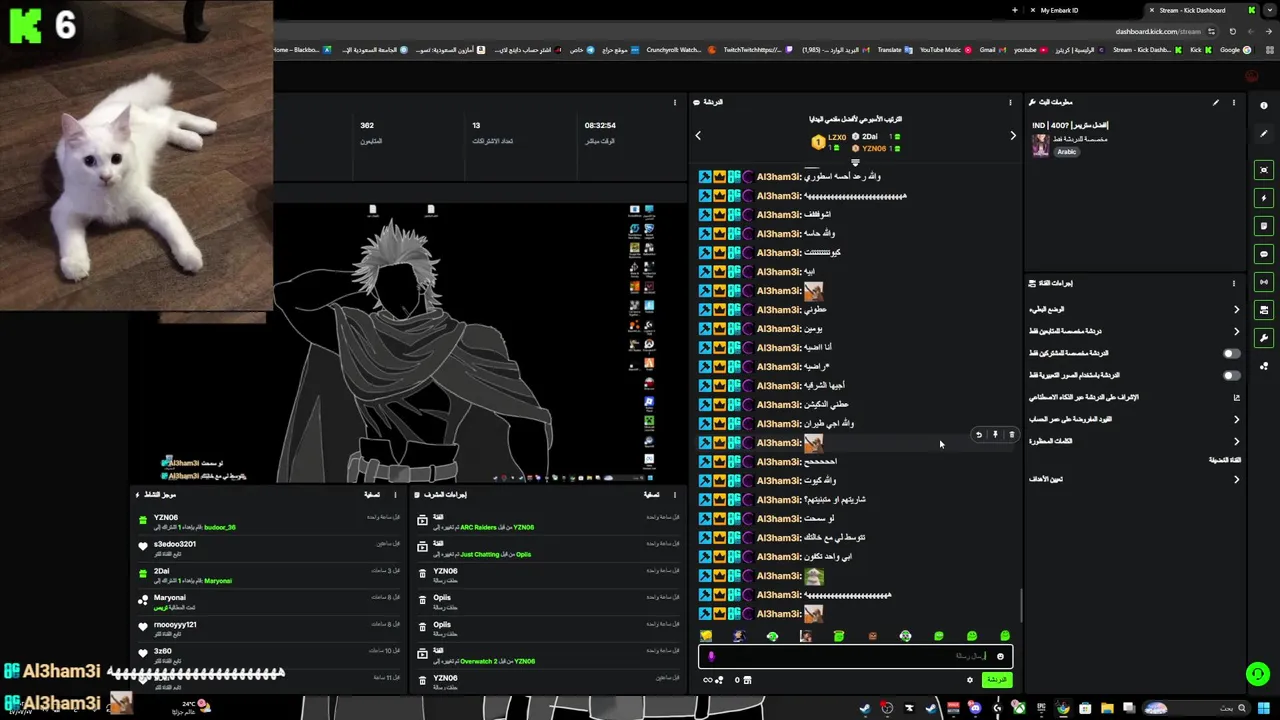Click the green broadcast signal sidebar icon
This screenshot has width=1280, height=720.
(x=1264, y=282)
